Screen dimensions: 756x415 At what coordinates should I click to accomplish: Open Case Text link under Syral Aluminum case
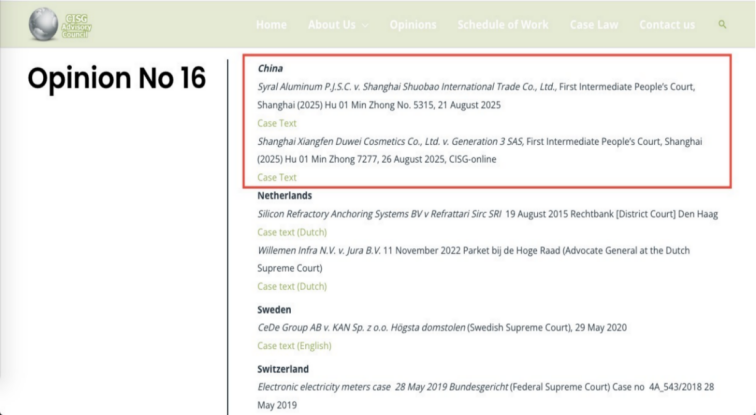pyautogui.click(x=277, y=123)
